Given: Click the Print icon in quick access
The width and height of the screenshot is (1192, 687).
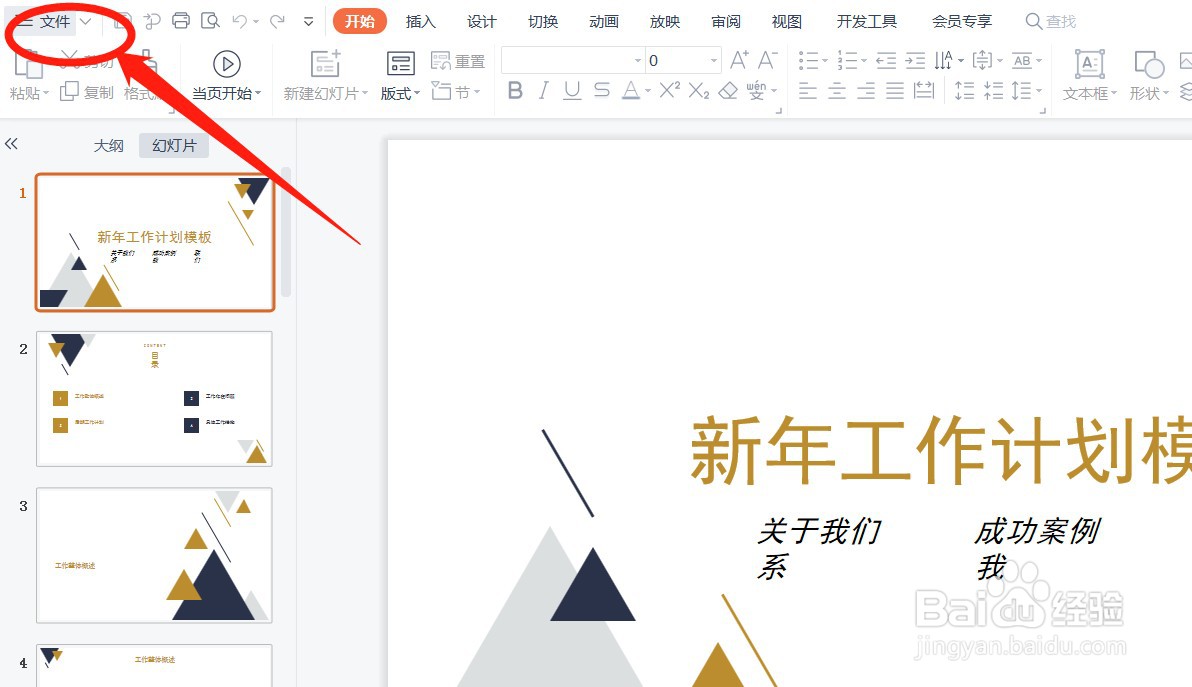Looking at the screenshot, I should pos(181,21).
